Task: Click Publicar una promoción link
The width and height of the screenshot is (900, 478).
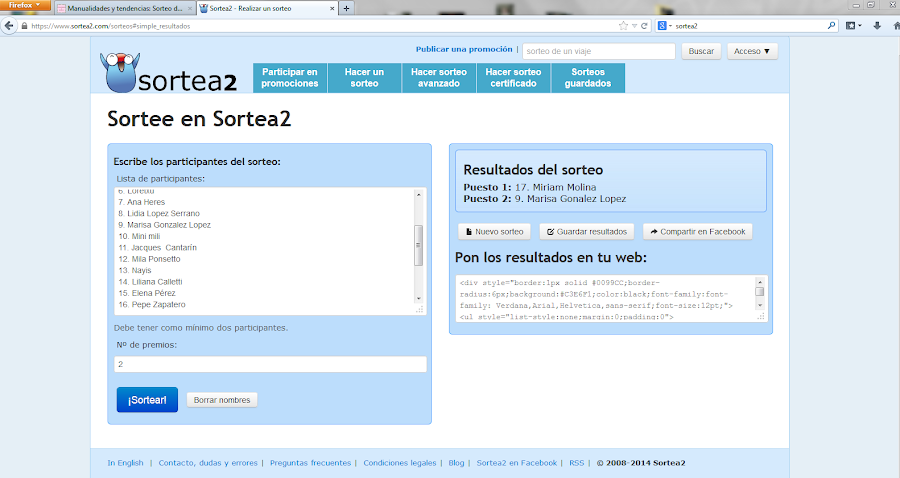Action: pyautogui.click(x=464, y=49)
